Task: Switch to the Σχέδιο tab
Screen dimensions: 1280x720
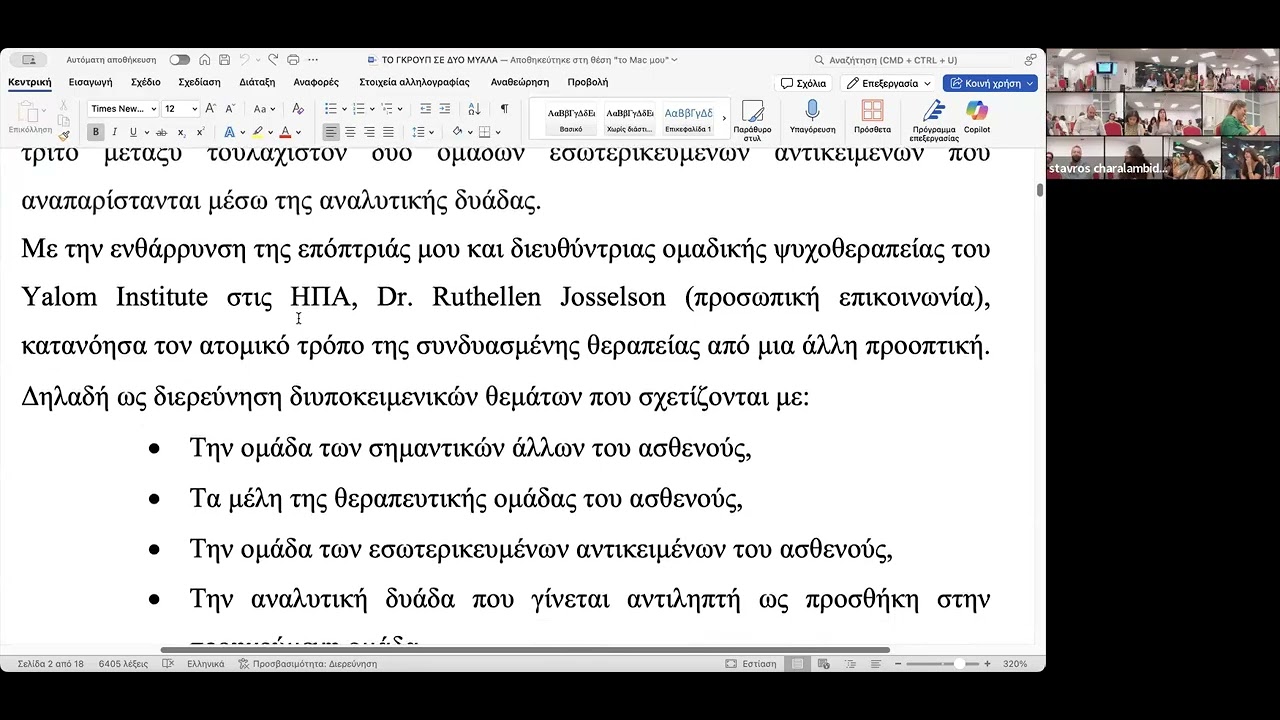Action: 145,82
